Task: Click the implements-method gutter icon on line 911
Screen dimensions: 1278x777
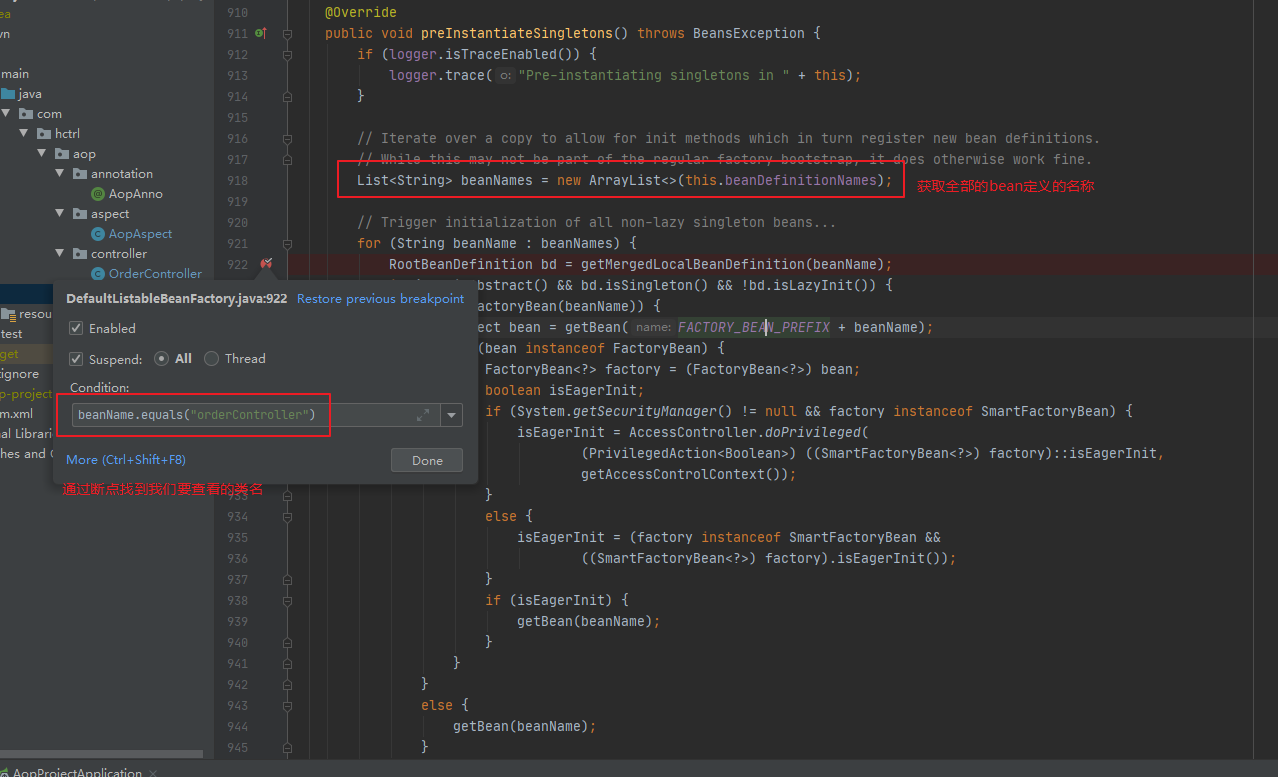Action: [x=261, y=33]
